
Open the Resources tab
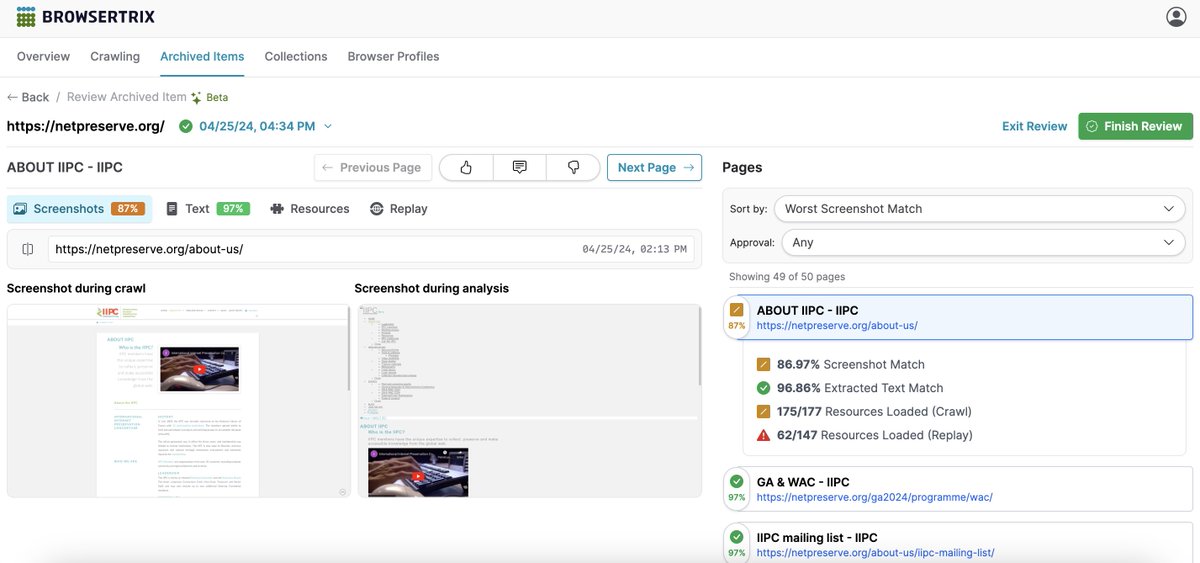coord(310,209)
